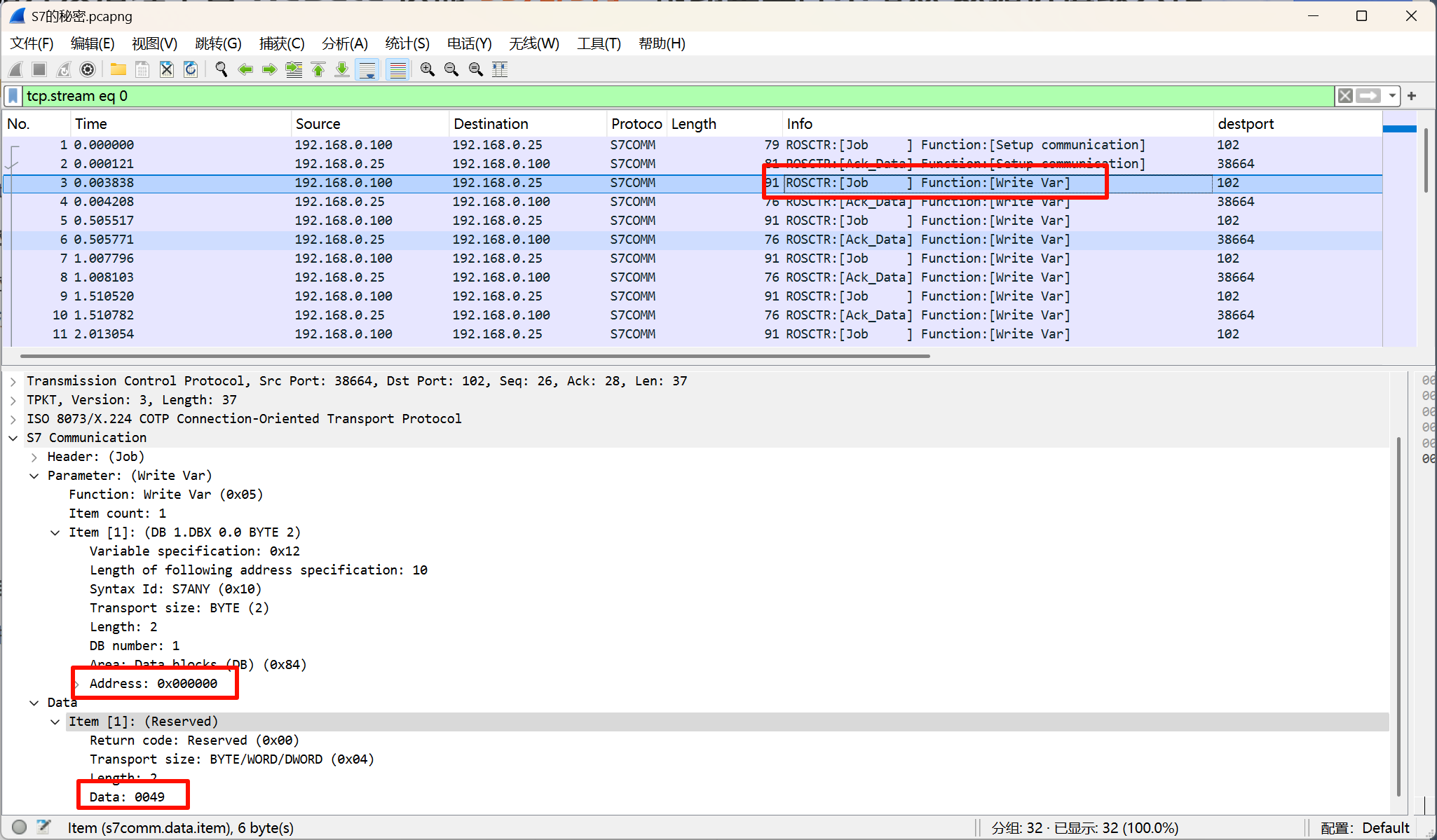Screen dimensions: 1437x840
Task: Open capture options gear icon
Action: (88, 69)
